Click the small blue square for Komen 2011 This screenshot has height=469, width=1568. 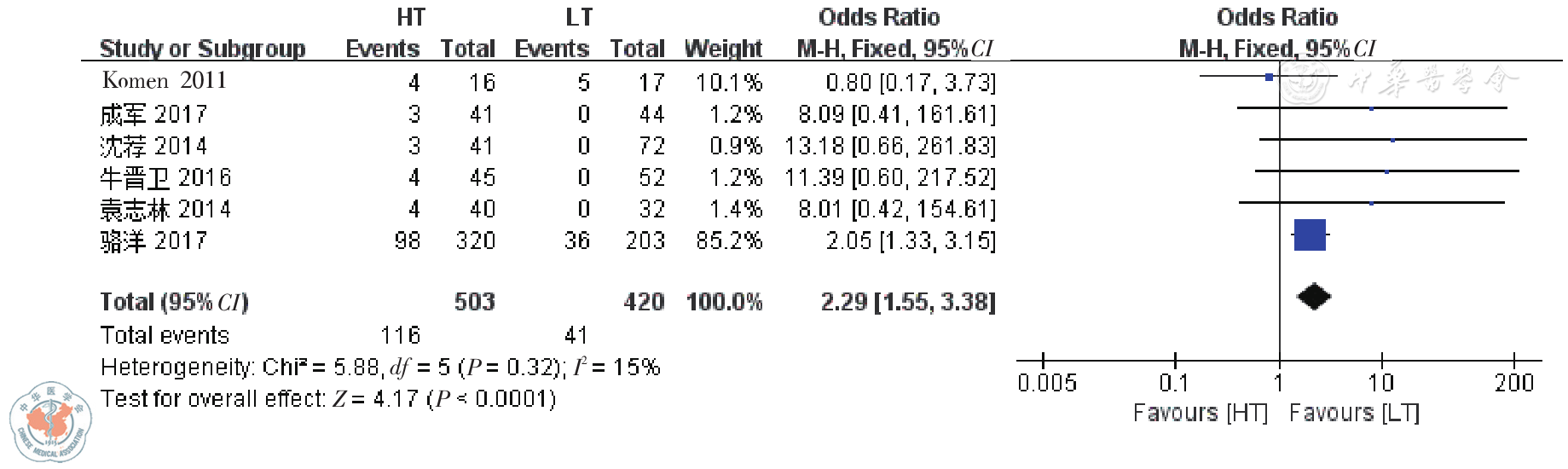pyautogui.click(x=1270, y=78)
